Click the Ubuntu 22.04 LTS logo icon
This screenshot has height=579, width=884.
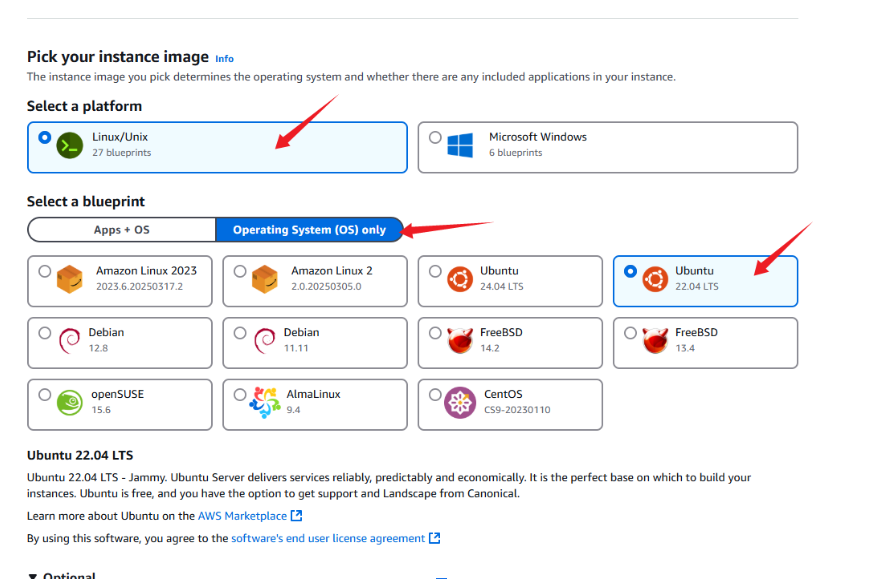click(x=655, y=279)
